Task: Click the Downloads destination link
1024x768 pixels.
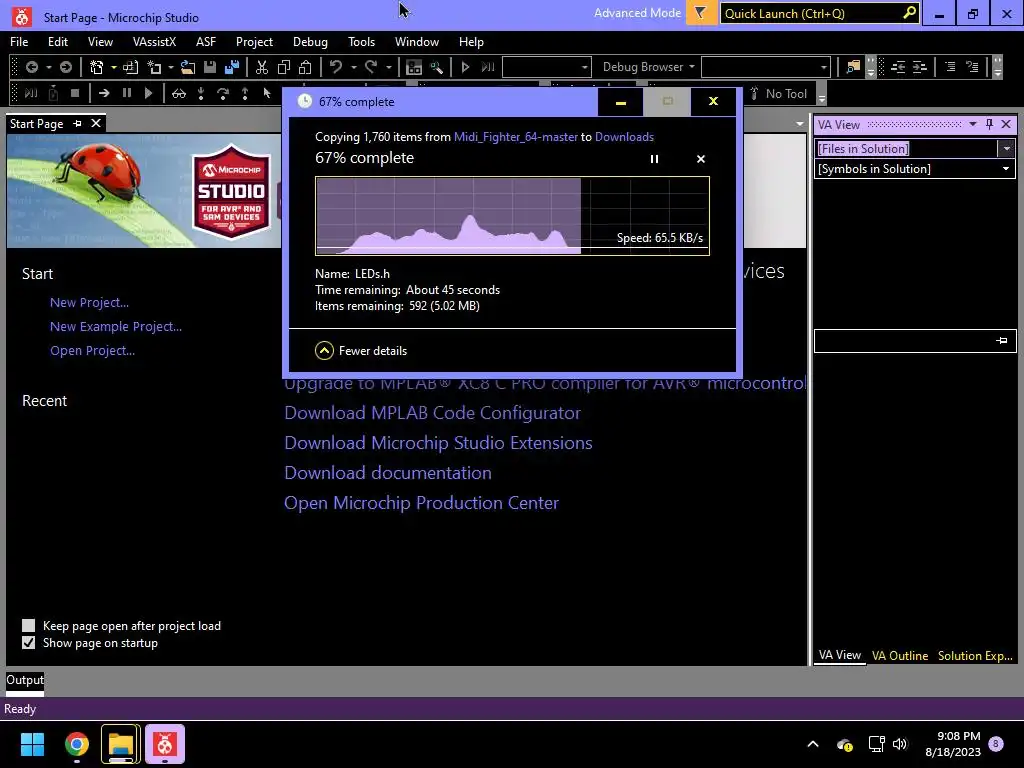Action: point(624,136)
